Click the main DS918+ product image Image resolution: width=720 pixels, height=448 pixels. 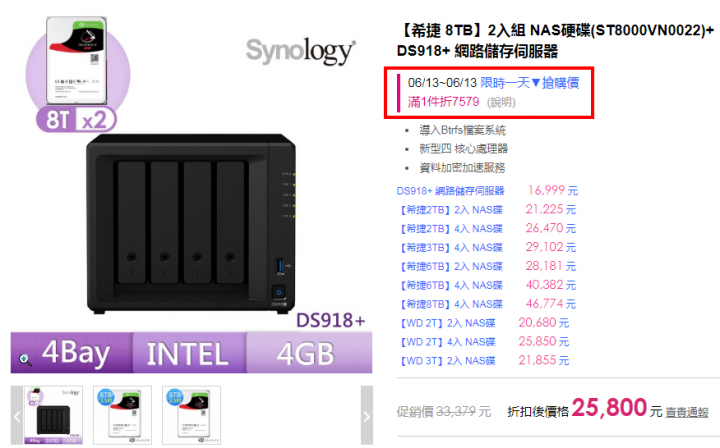tap(191, 224)
